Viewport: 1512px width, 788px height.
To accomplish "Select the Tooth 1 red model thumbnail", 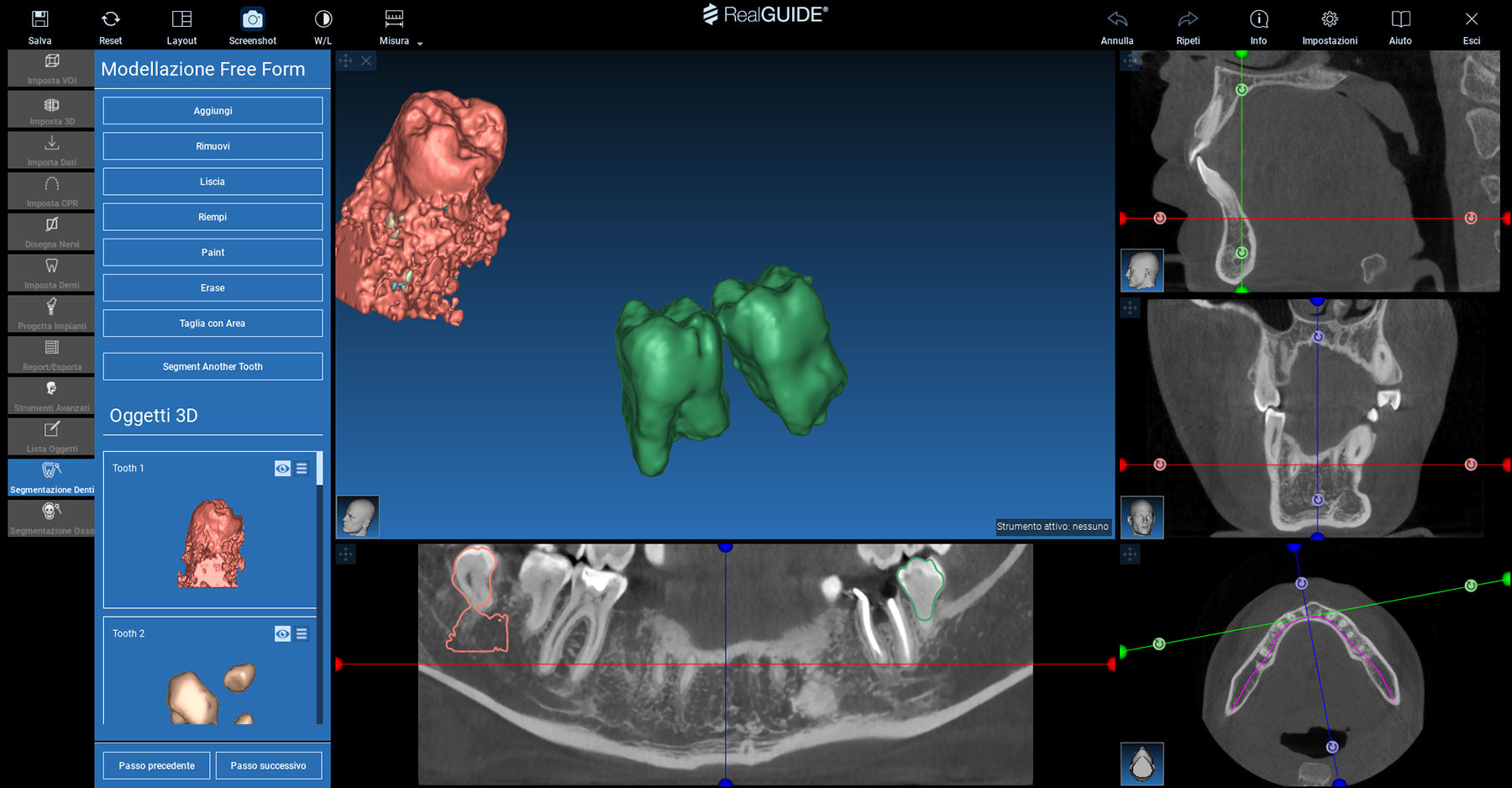I will click(x=212, y=544).
